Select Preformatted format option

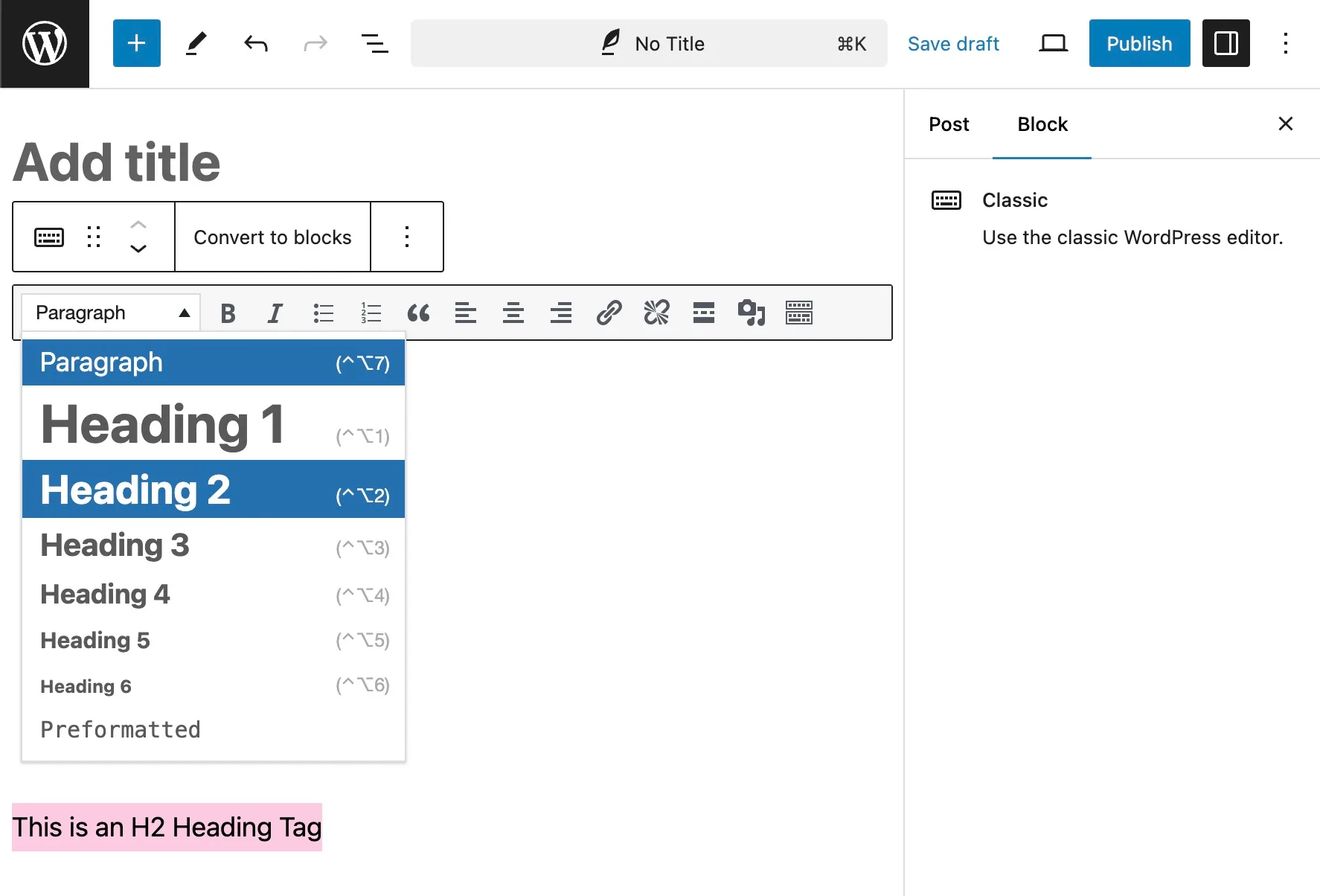pyautogui.click(x=214, y=729)
